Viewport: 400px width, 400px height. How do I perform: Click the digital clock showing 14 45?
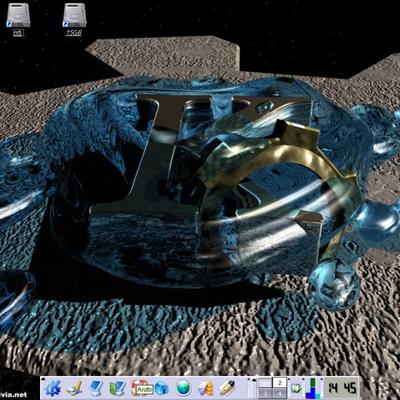(342, 388)
